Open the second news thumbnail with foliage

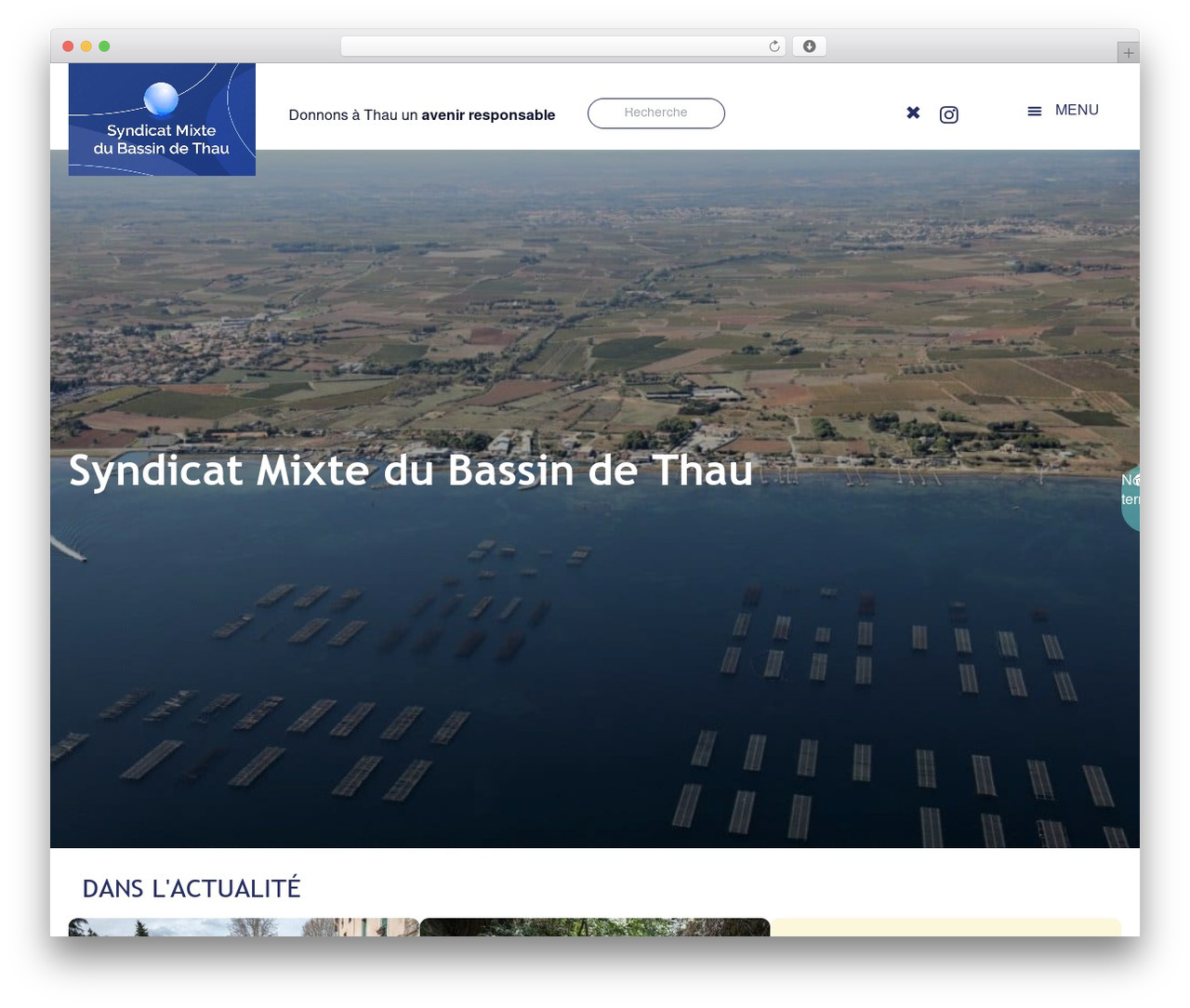(x=595, y=927)
